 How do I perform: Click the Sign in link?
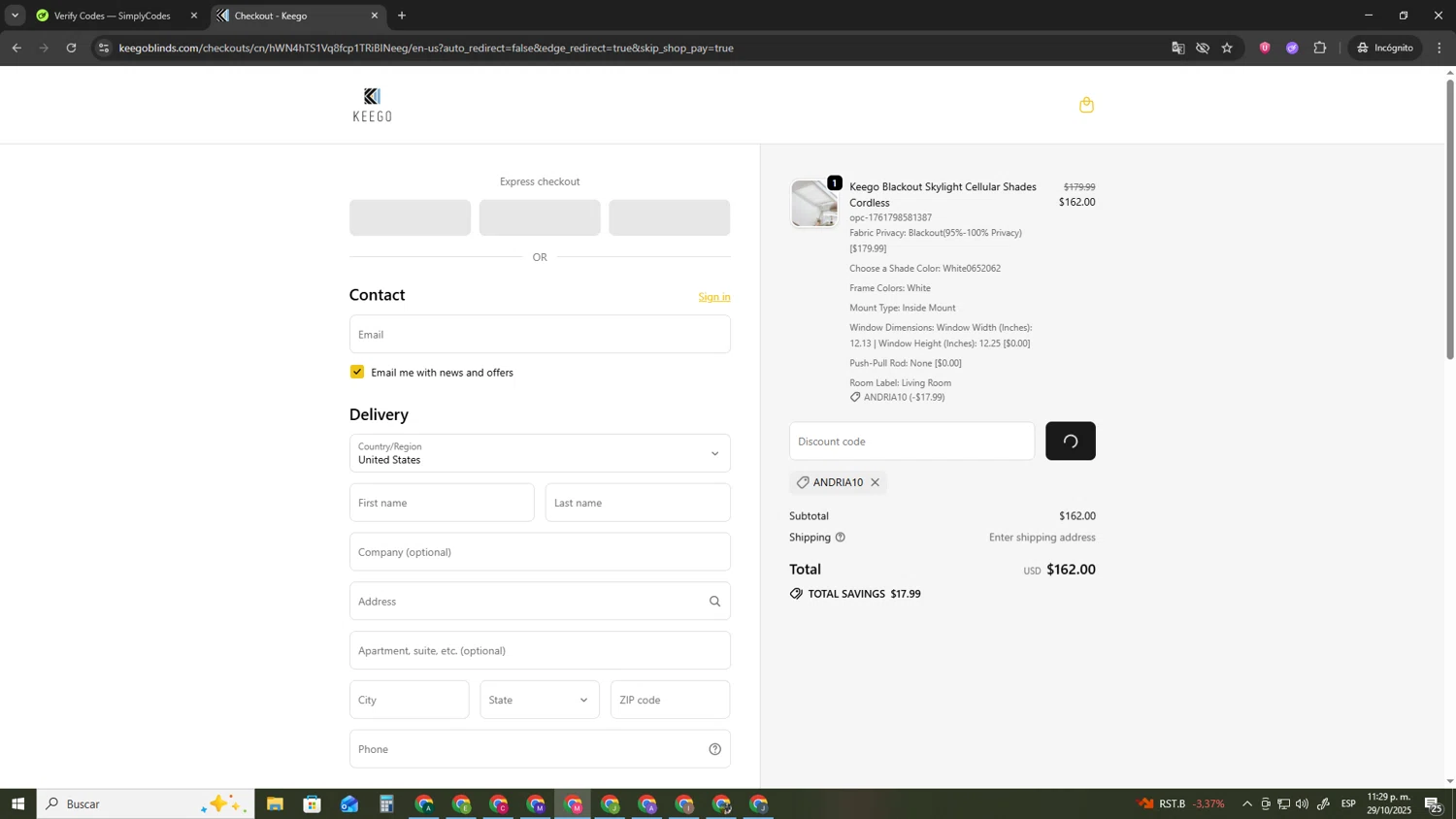coord(714,297)
